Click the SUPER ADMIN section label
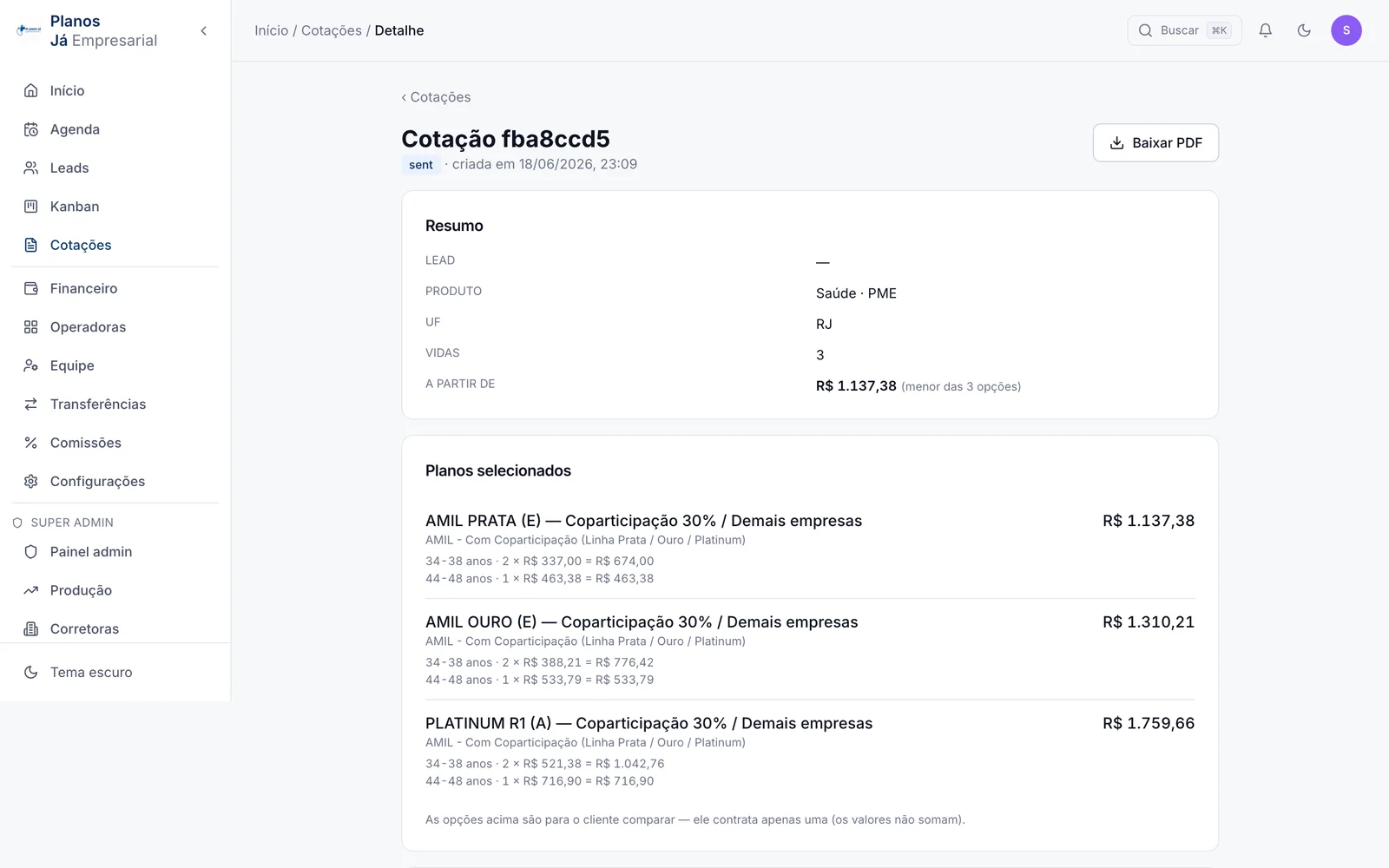This screenshot has height=868, width=1389. click(72, 523)
